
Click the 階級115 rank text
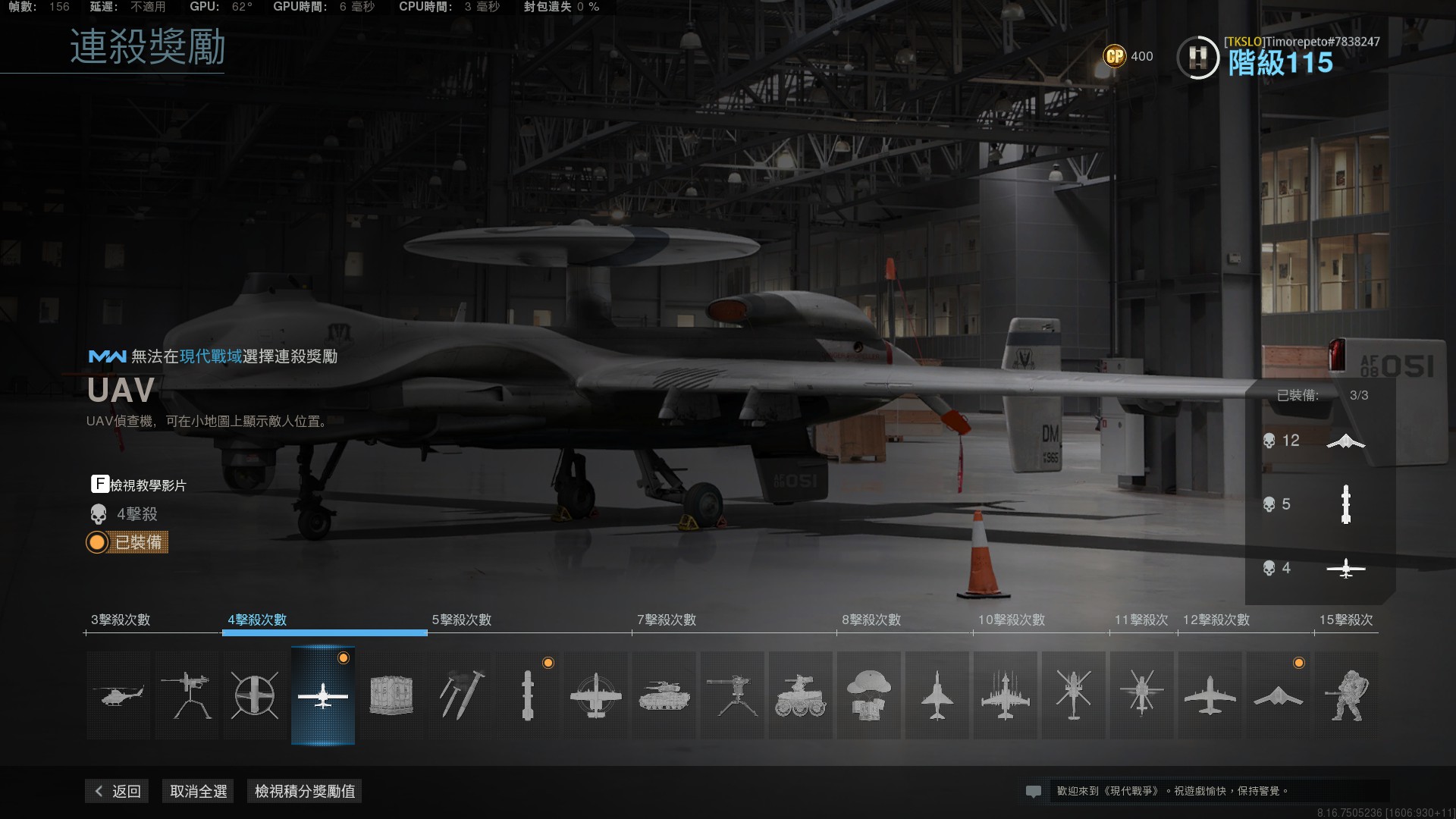pos(1281,63)
